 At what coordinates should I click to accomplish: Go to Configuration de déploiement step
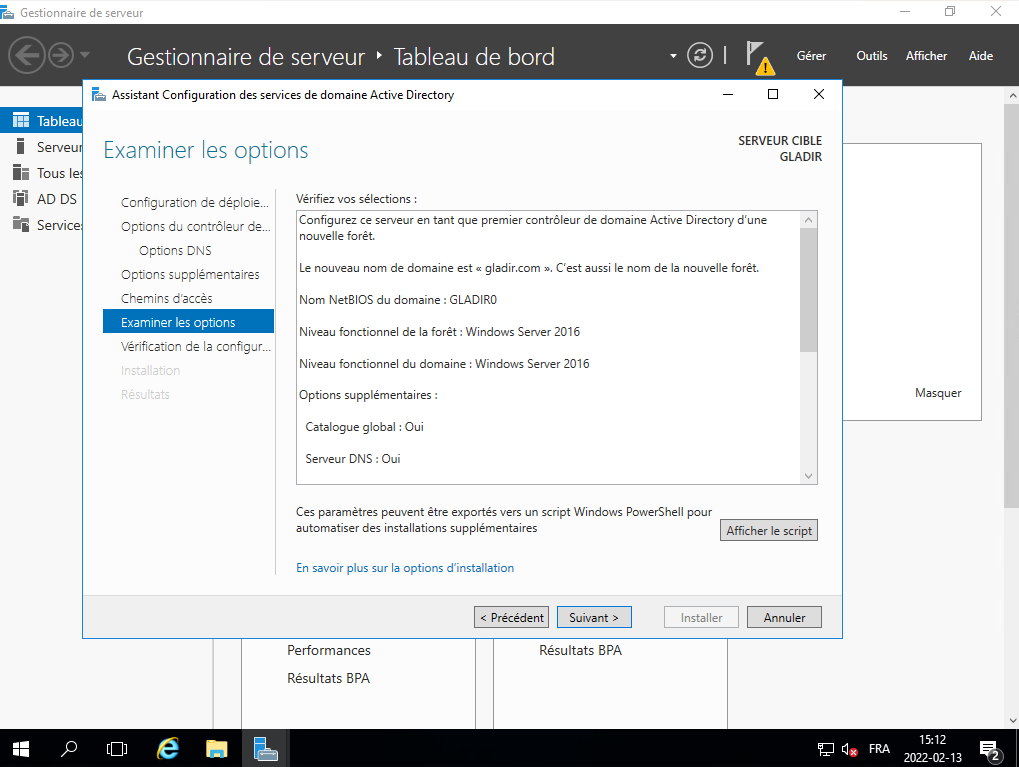[x=194, y=202]
